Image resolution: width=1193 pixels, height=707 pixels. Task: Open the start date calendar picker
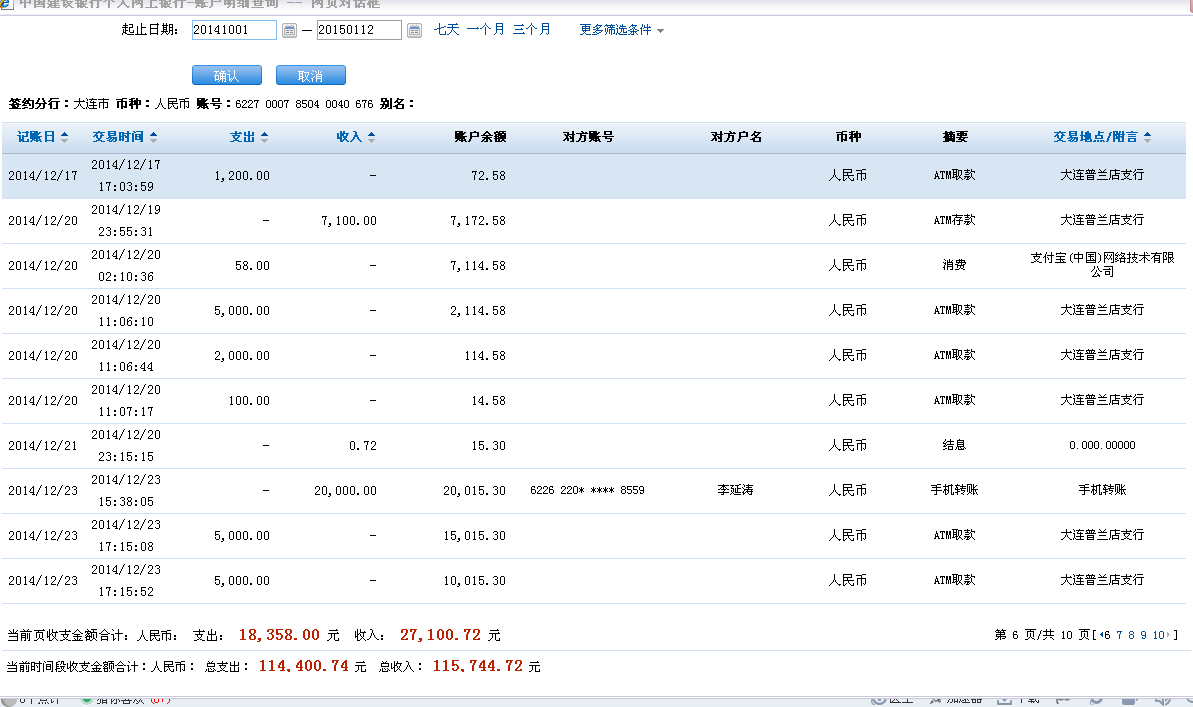289,31
